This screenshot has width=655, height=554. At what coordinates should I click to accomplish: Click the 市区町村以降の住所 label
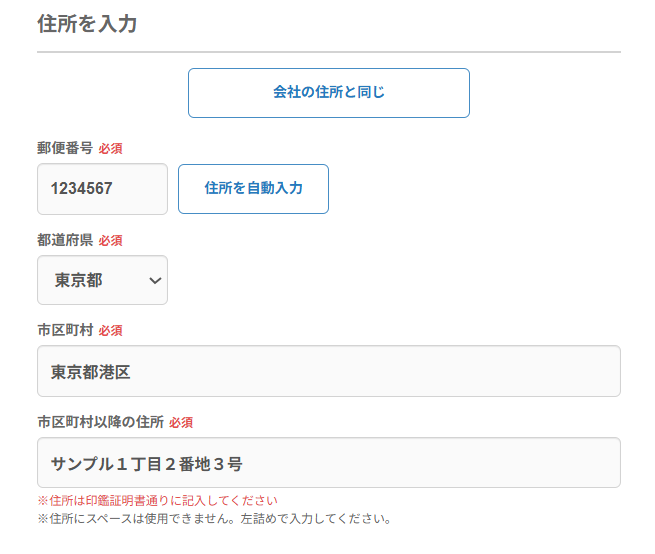coord(100,422)
